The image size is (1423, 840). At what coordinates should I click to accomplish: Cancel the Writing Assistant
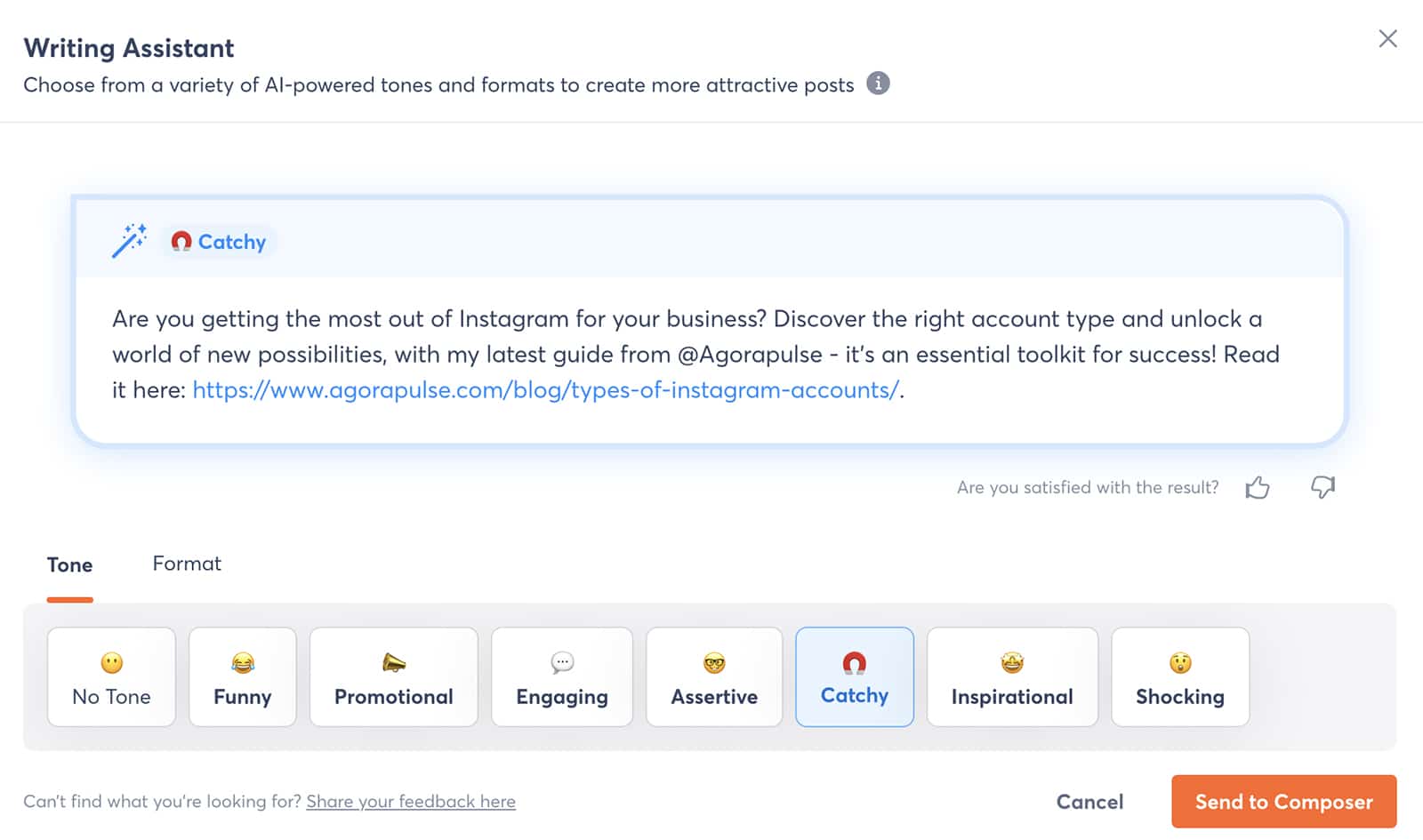pos(1089,802)
